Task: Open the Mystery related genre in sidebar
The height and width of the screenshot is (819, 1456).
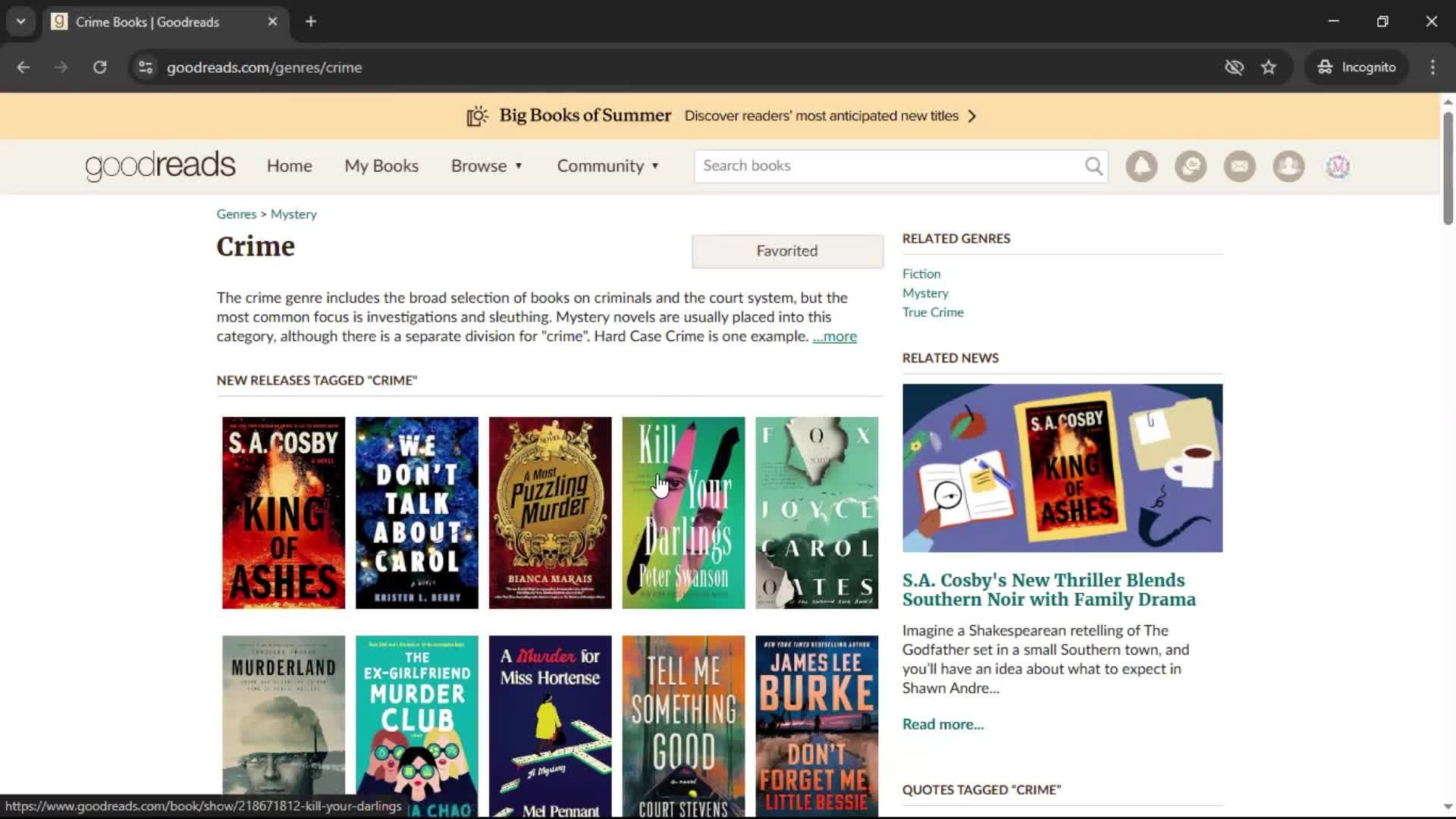Action: tap(925, 293)
